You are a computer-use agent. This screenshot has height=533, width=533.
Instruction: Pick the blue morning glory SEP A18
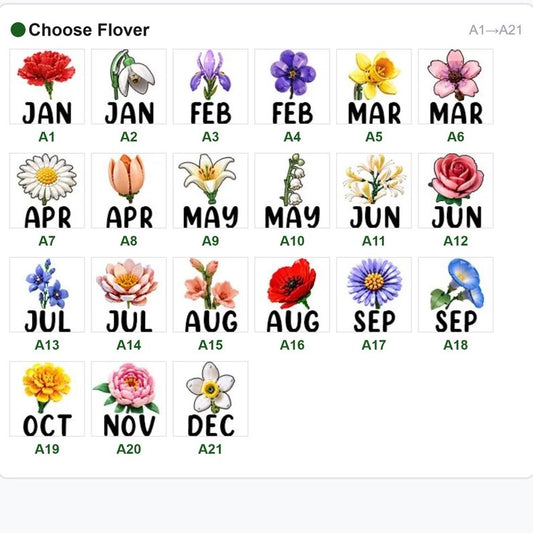(x=455, y=295)
